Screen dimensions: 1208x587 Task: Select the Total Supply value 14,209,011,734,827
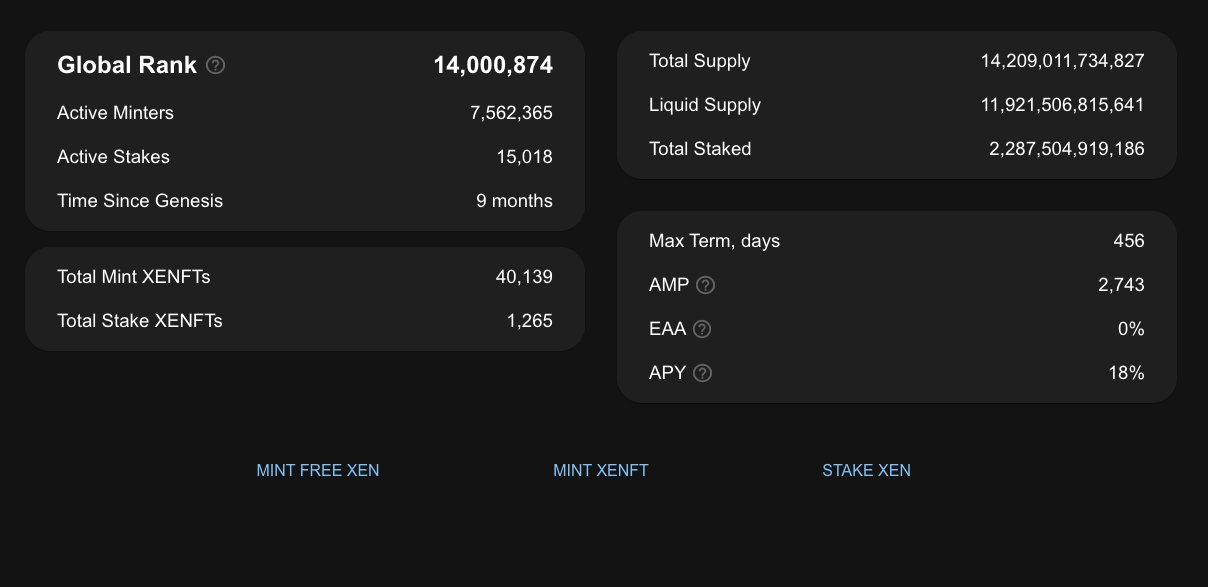tap(1063, 61)
